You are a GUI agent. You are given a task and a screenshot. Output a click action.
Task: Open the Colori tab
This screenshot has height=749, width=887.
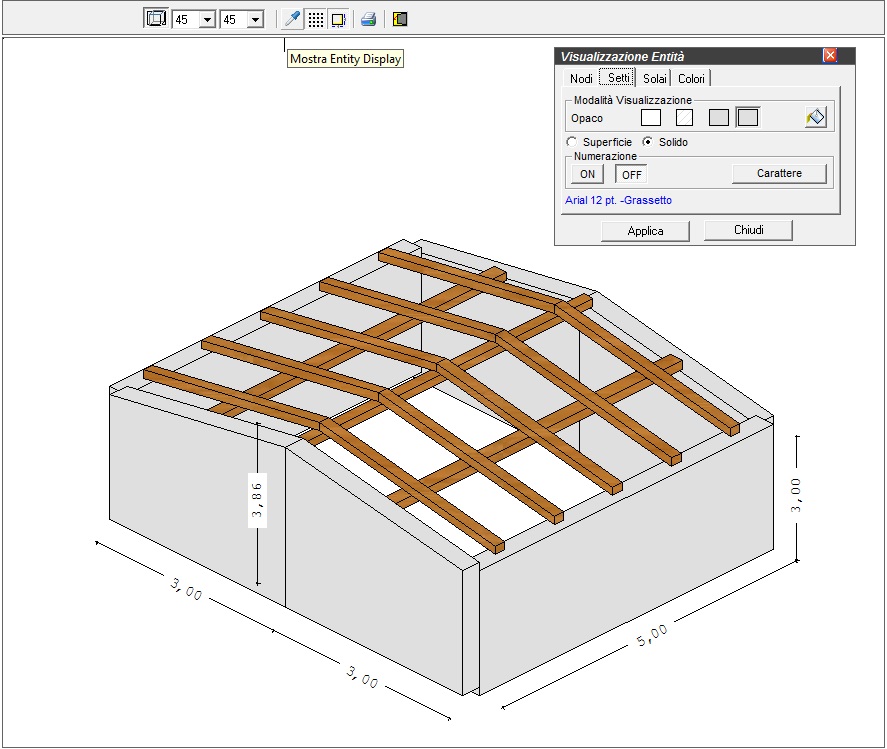point(691,79)
